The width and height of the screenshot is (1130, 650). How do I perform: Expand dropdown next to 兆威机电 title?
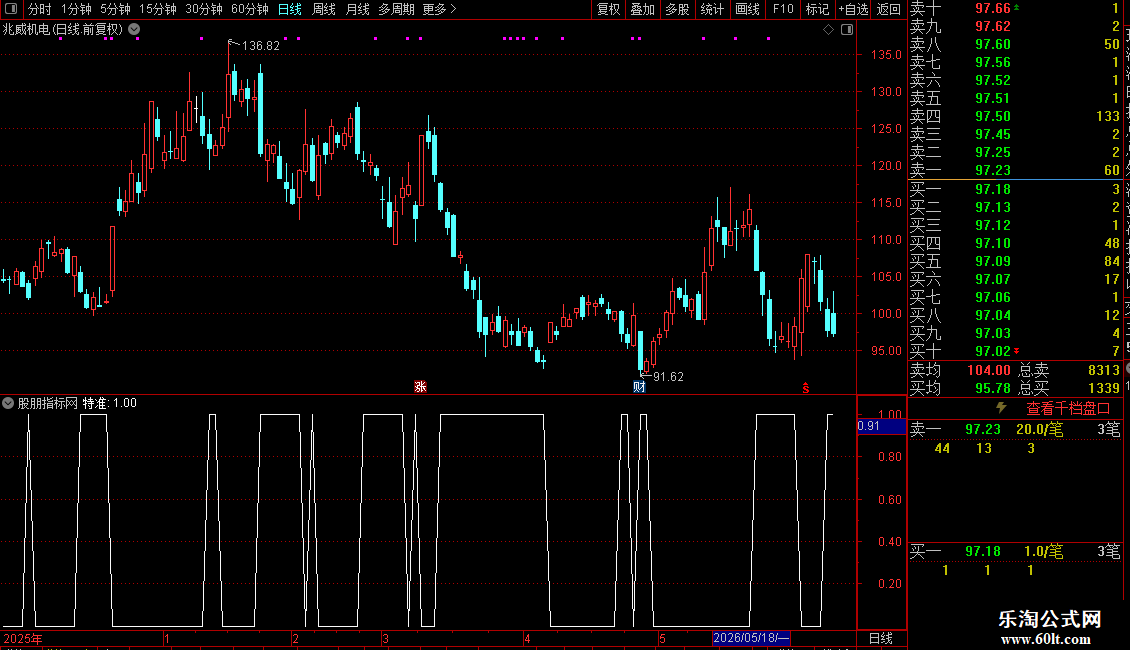(x=134, y=30)
